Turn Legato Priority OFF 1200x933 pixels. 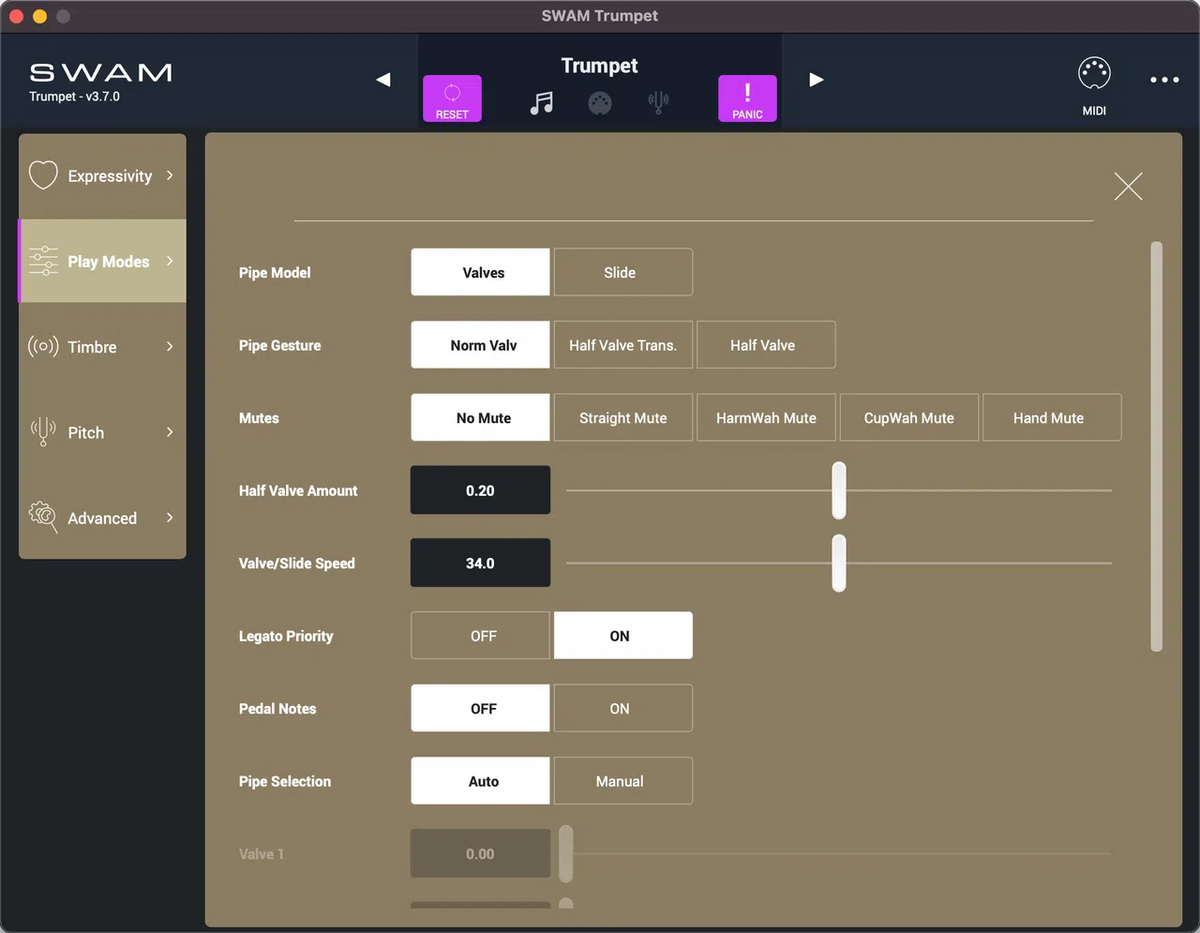(x=480, y=635)
